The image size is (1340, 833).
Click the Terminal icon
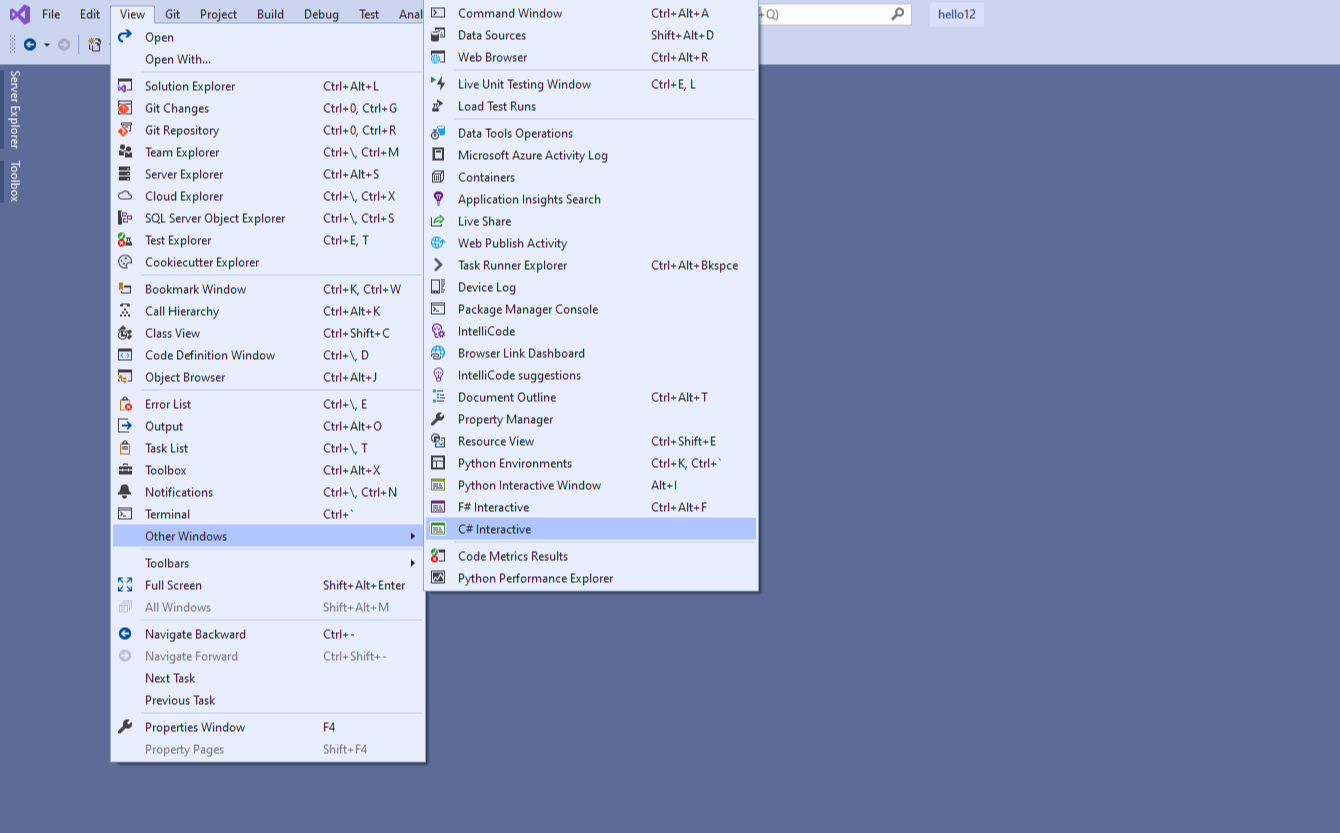(x=125, y=514)
